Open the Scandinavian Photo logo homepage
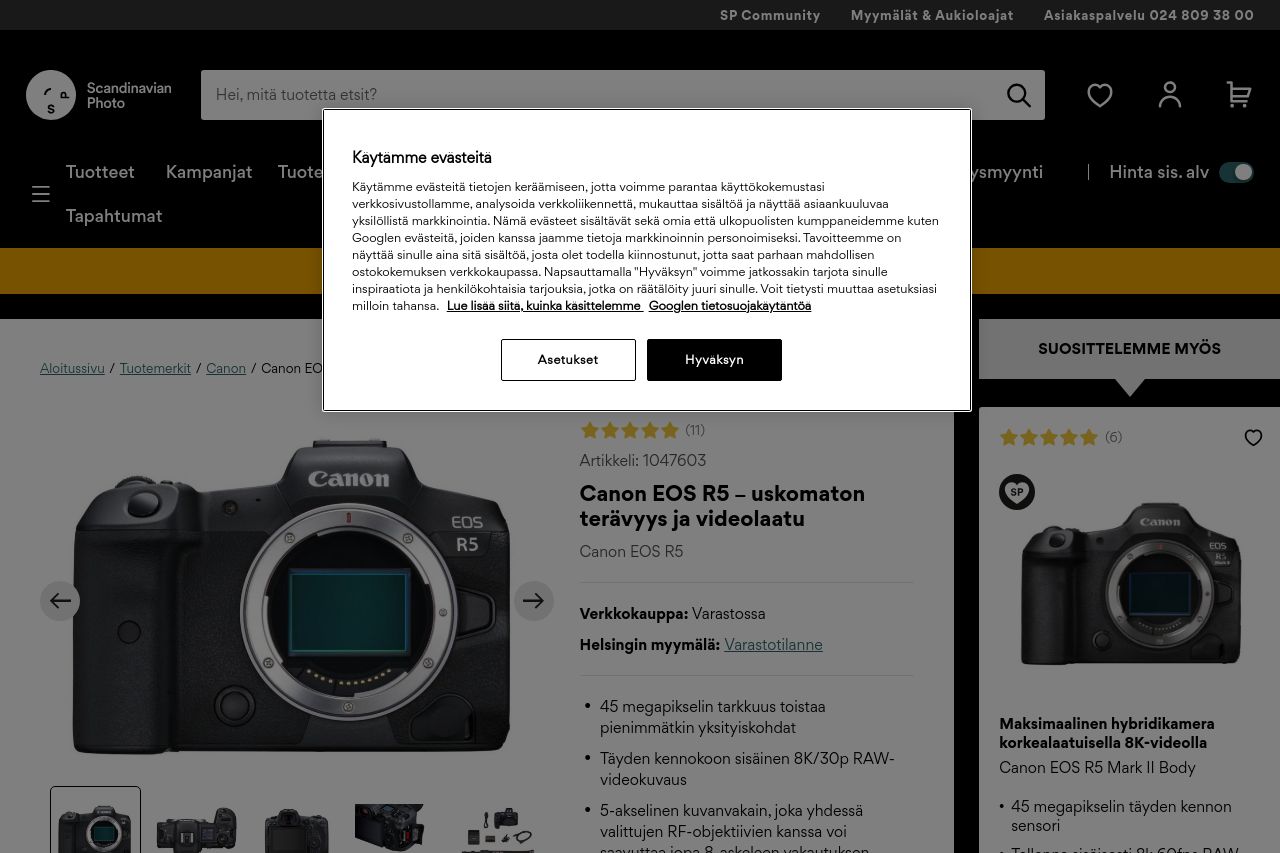The width and height of the screenshot is (1280, 853). click(99, 95)
